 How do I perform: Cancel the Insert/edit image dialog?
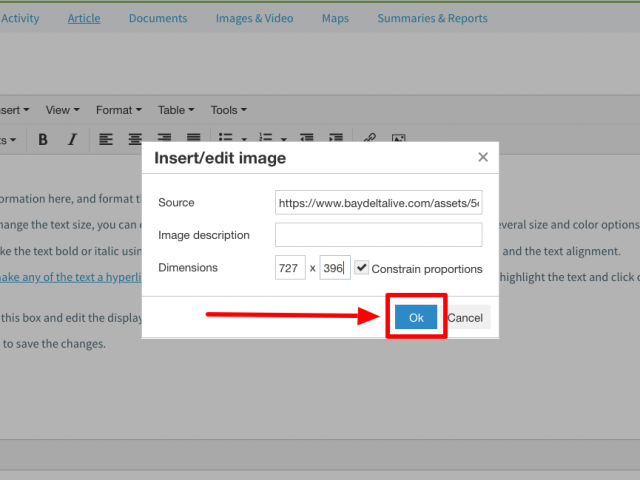(465, 318)
